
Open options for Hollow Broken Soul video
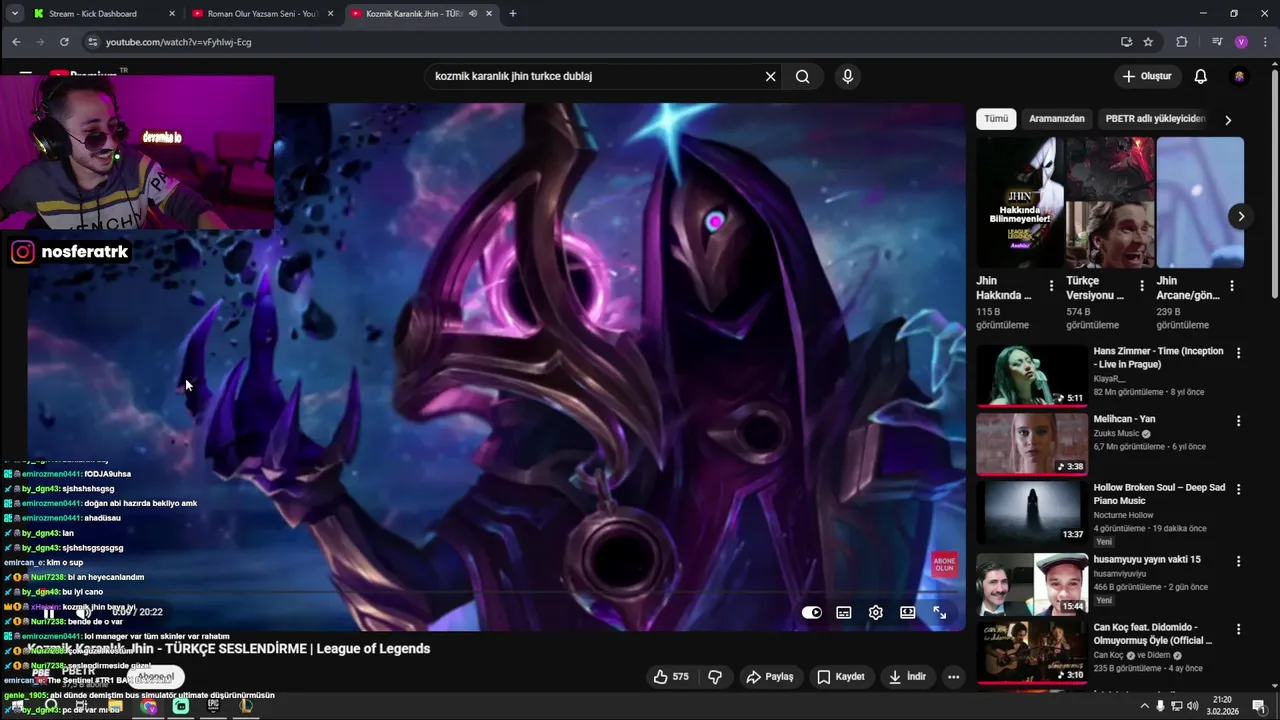pyautogui.click(x=1238, y=489)
